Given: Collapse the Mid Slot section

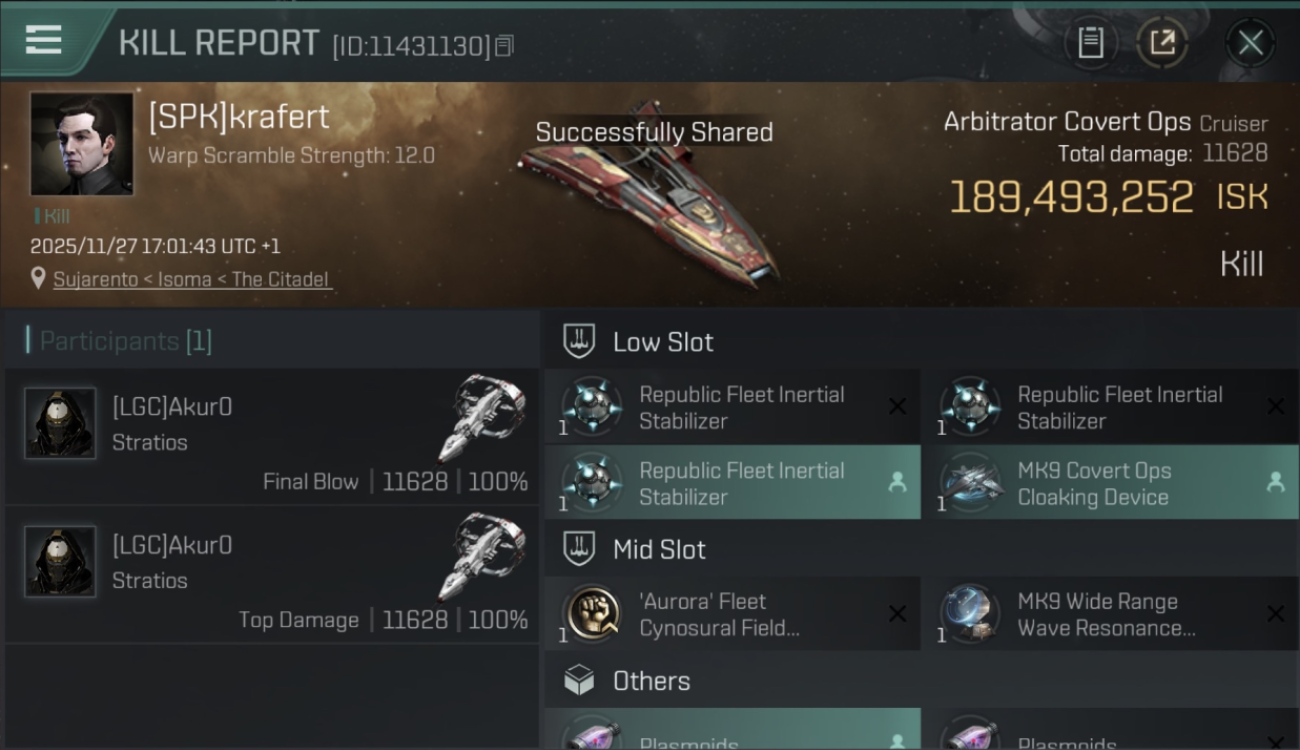Looking at the screenshot, I should [x=659, y=549].
